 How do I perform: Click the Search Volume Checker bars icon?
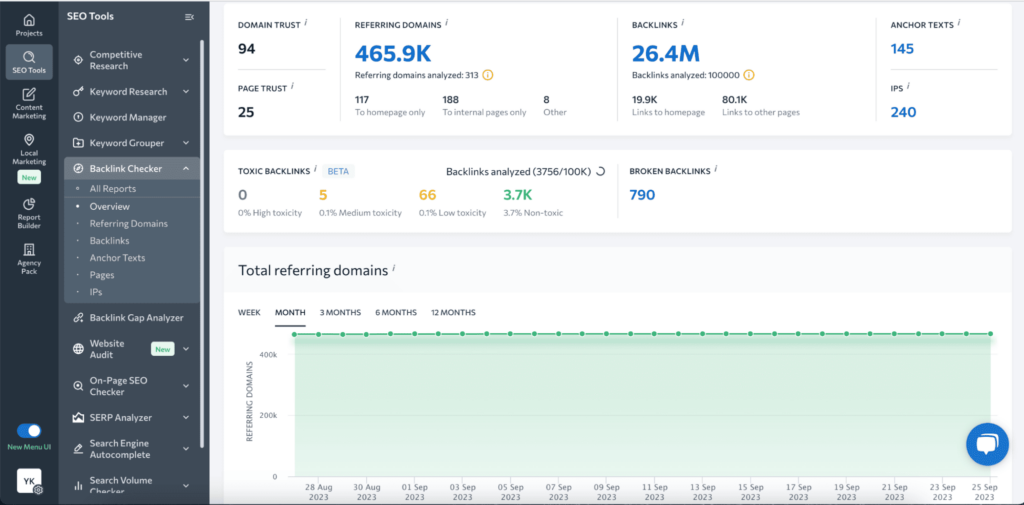pos(78,485)
